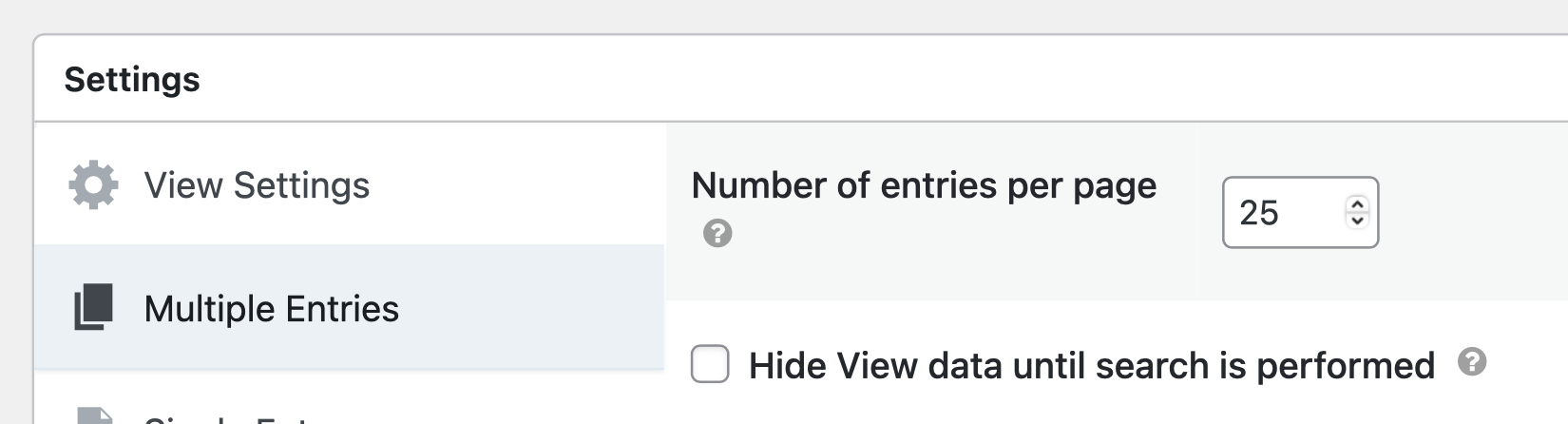Increase entries per page with up arrow
This screenshot has width=1568, height=424.
click(x=1357, y=203)
